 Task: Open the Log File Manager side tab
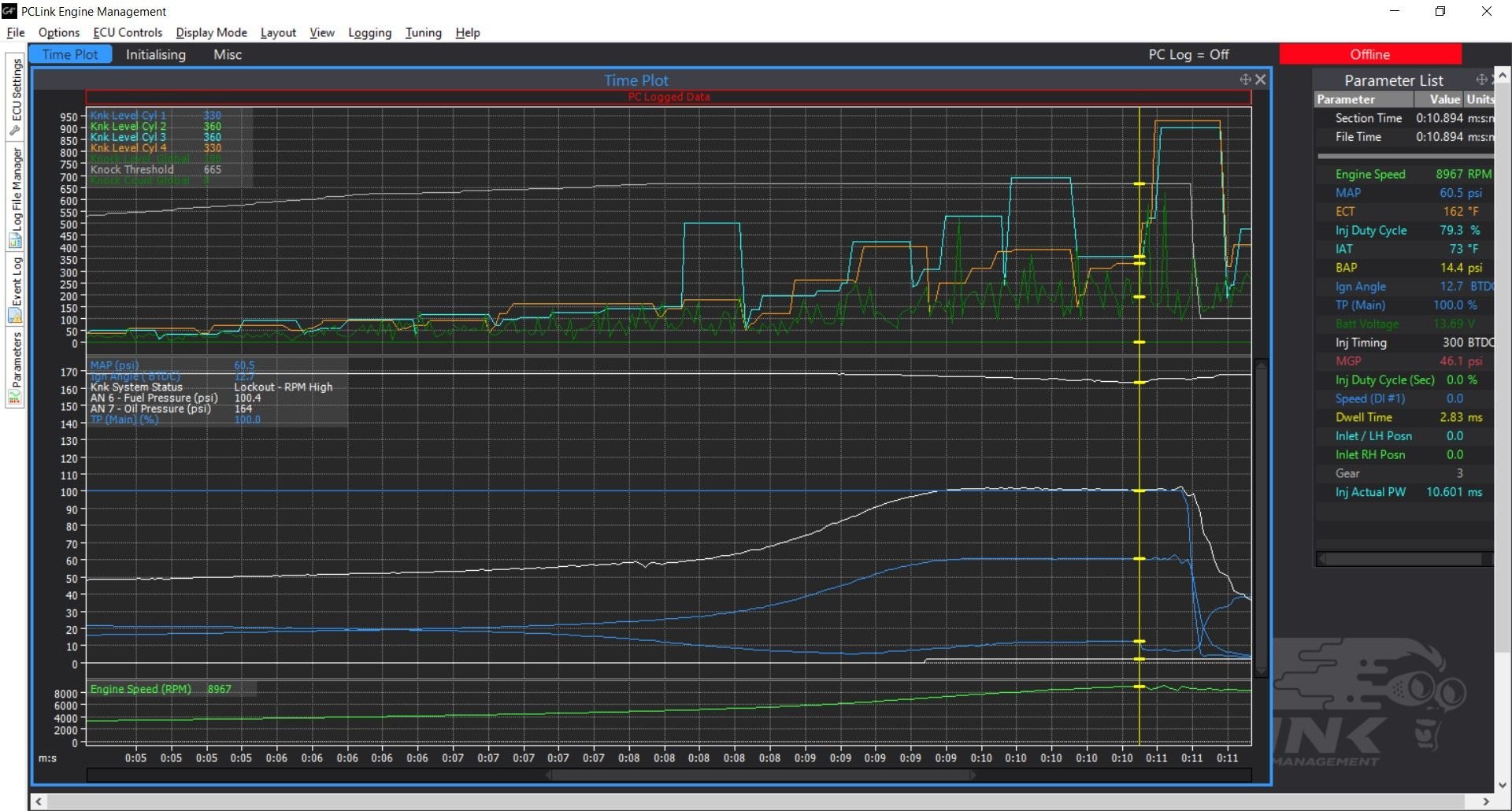pyautogui.click(x=15, y=197)
